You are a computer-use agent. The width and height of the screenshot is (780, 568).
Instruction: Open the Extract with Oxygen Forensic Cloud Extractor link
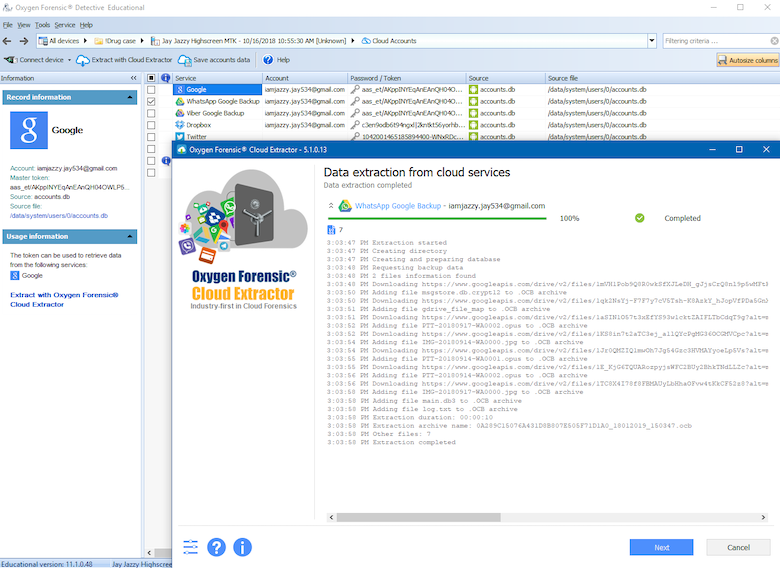[x=64, y=299]
